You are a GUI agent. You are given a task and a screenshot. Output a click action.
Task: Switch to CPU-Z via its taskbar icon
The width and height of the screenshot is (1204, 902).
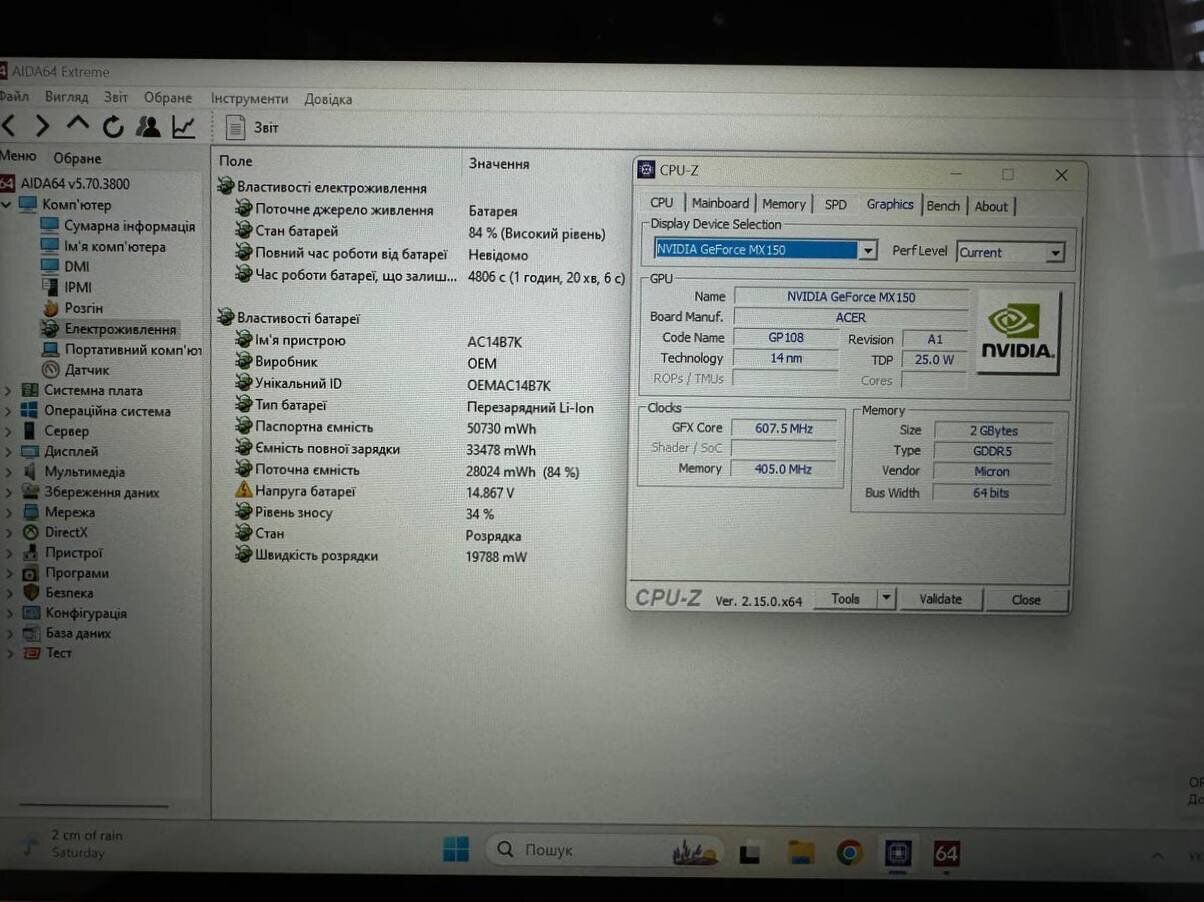[x=897, y=853]
